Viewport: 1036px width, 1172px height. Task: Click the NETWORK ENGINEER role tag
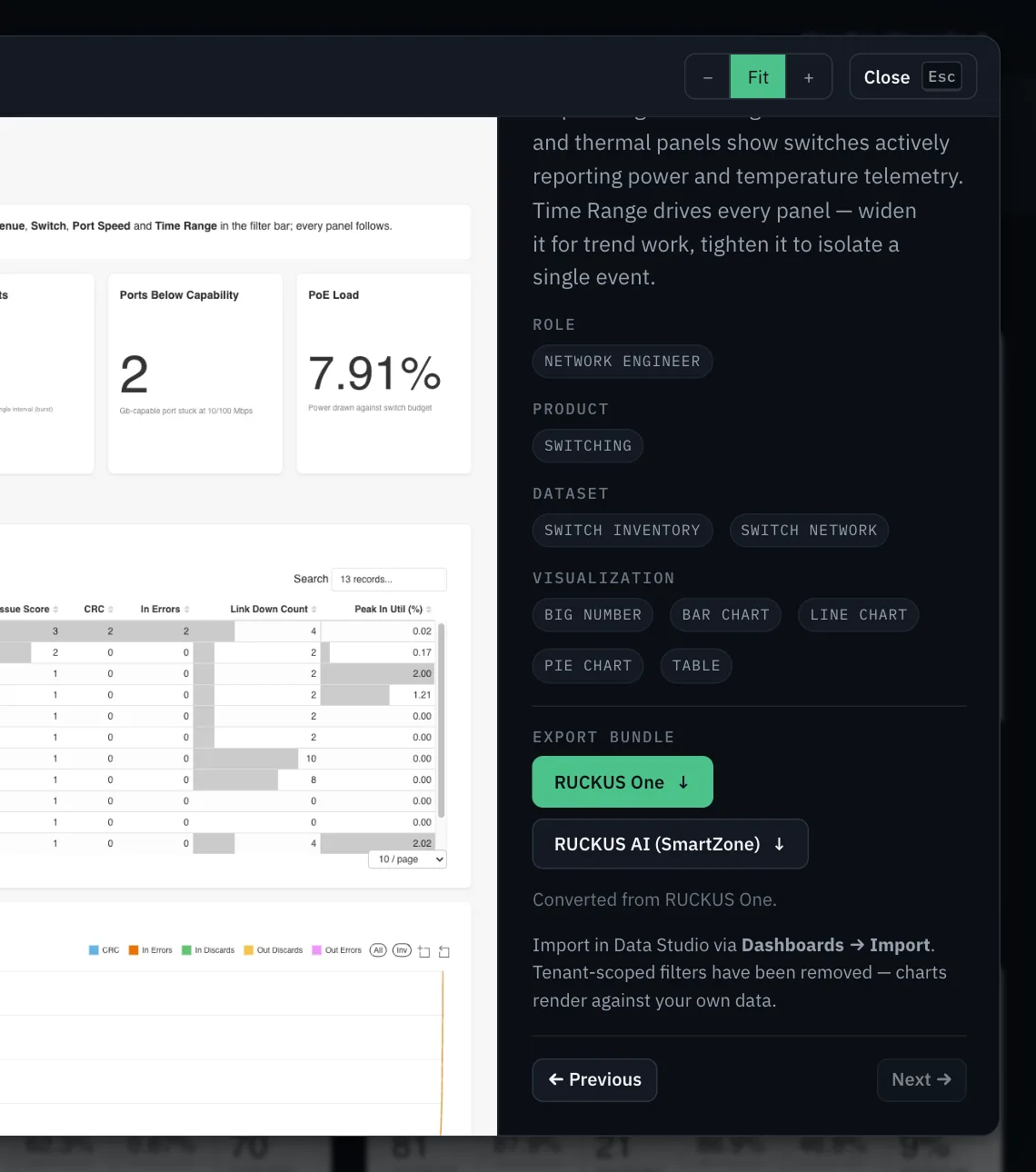[x=623, y=362]
